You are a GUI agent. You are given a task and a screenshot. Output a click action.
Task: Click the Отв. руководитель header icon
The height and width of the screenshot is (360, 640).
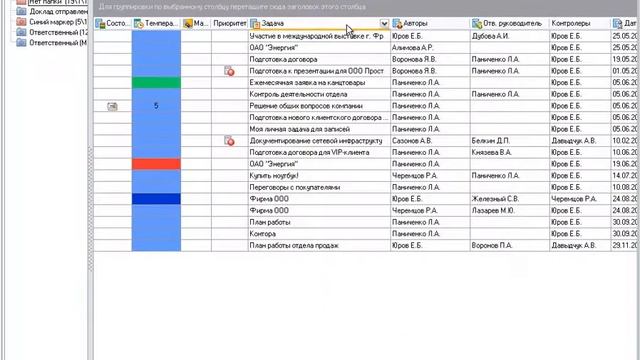(477, 24)
